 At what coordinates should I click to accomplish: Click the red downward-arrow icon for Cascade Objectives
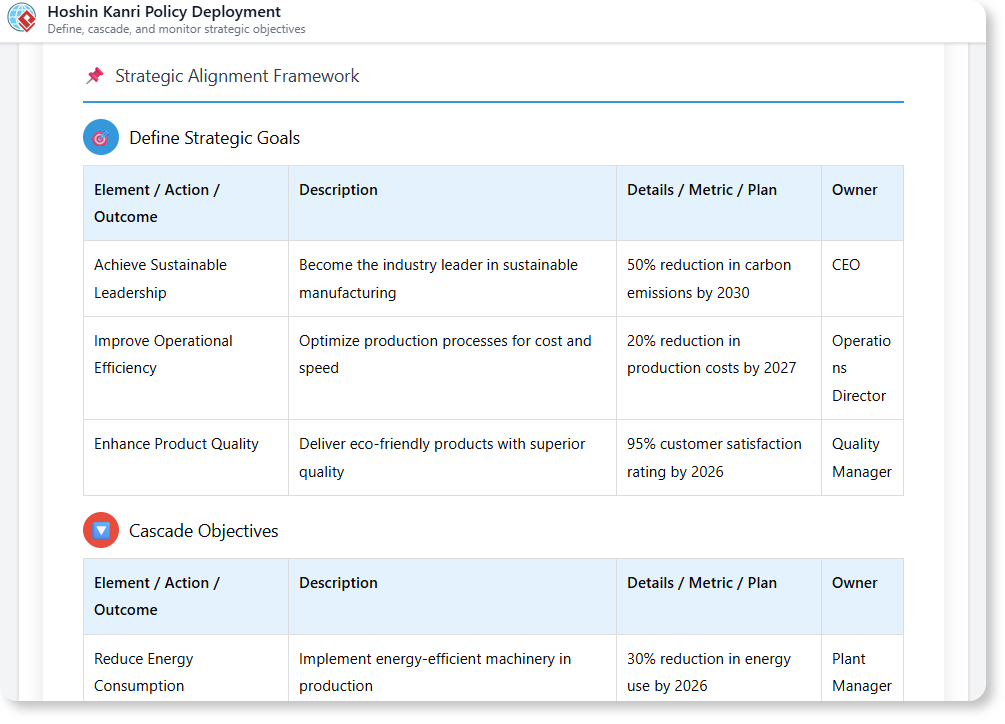point(100,530)
